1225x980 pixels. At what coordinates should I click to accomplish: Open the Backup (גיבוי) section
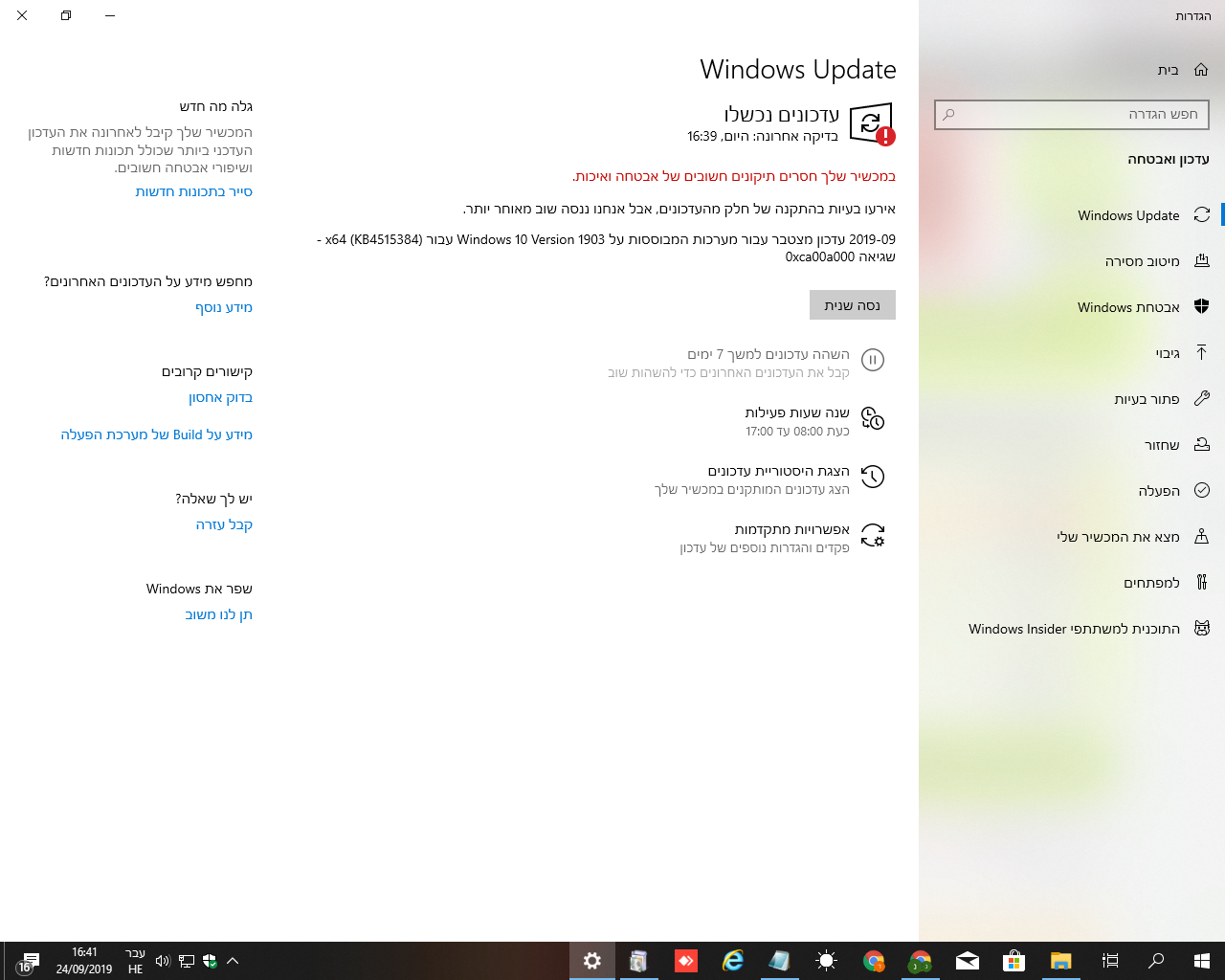point(1072,353)
